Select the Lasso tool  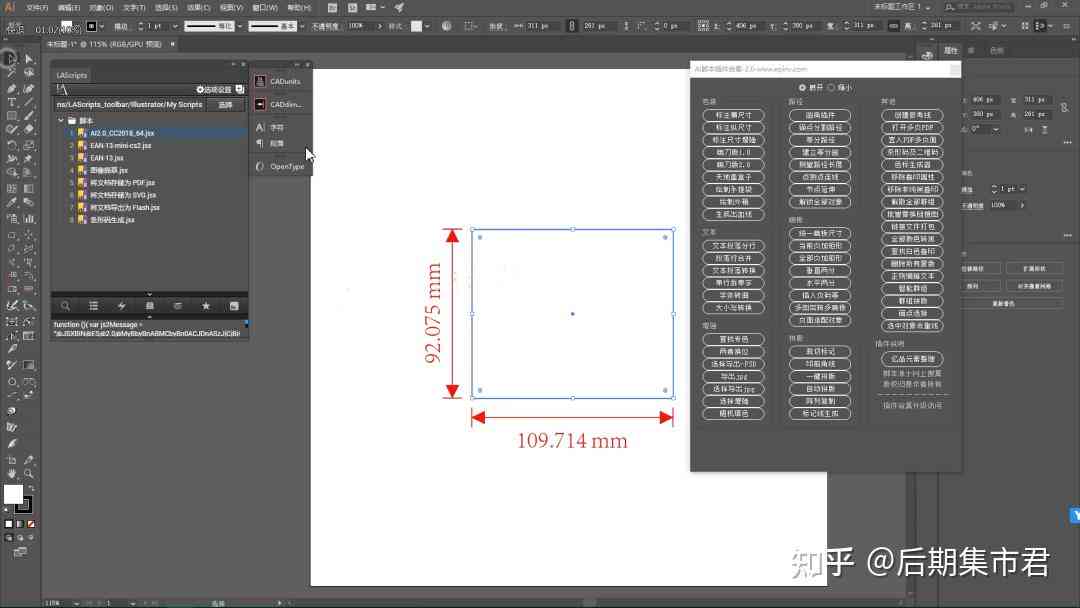[29, 72]
